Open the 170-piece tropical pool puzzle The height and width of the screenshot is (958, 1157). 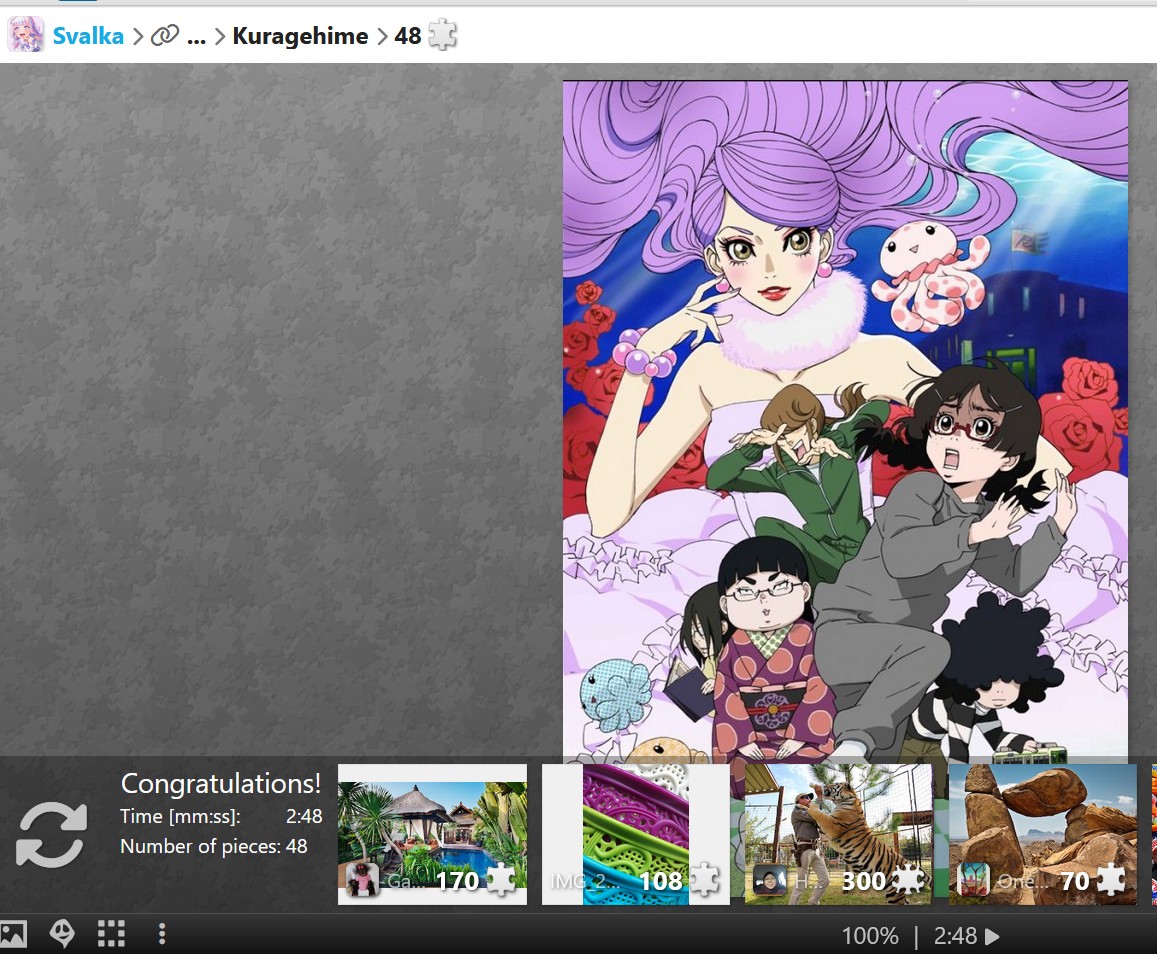click(432, 835)
